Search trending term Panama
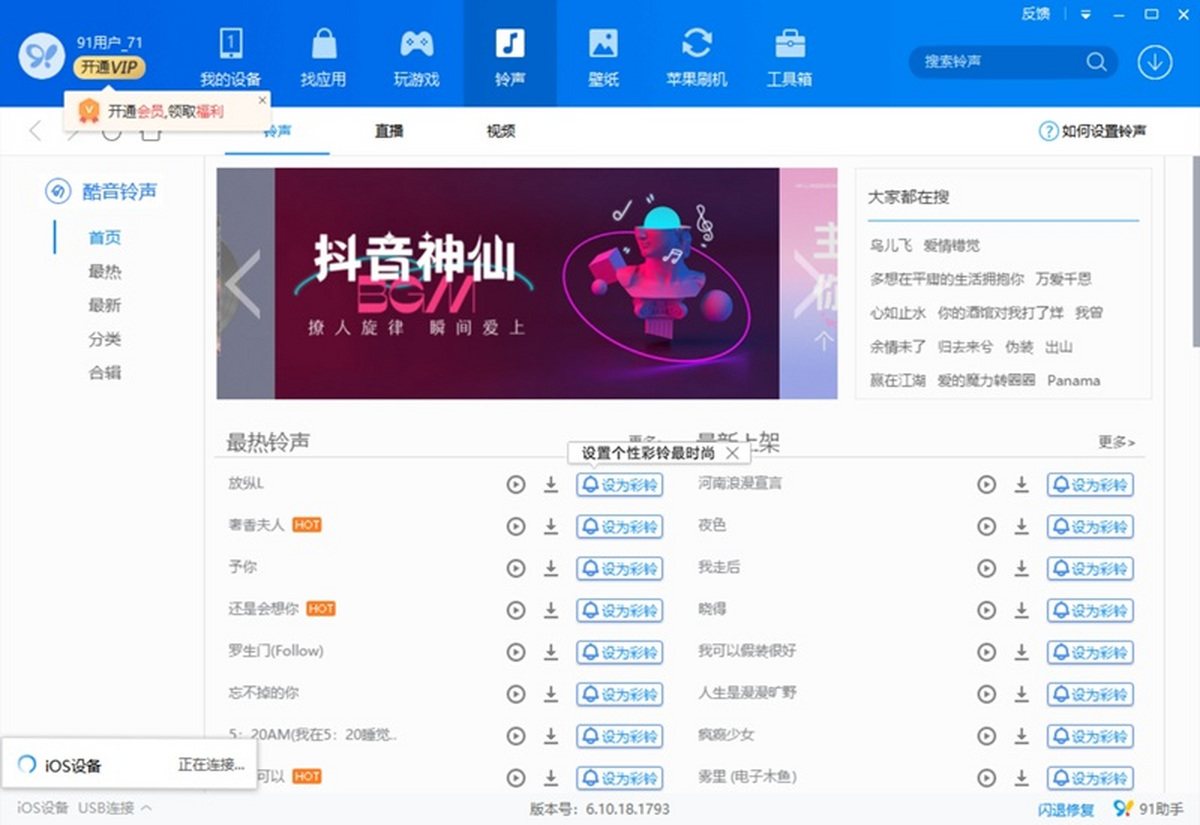This screenshot has height=825, width=1200. click(x=1074, y=381)
